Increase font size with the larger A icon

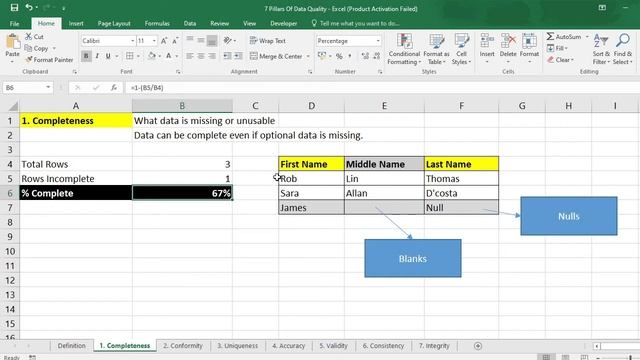[x=164, y=41]
